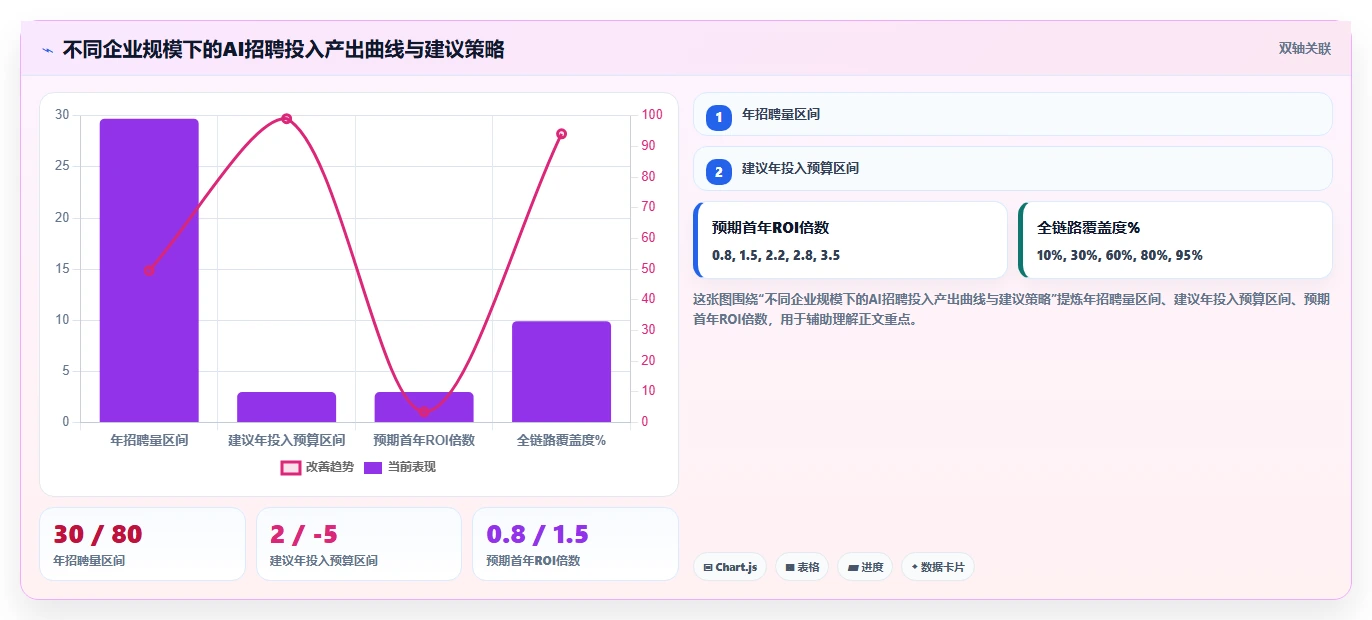The height and width of the screenshot is (620, 1372).
Task: Click the description paragraph starting 这张图围绕
Action: click(1011, 309)
